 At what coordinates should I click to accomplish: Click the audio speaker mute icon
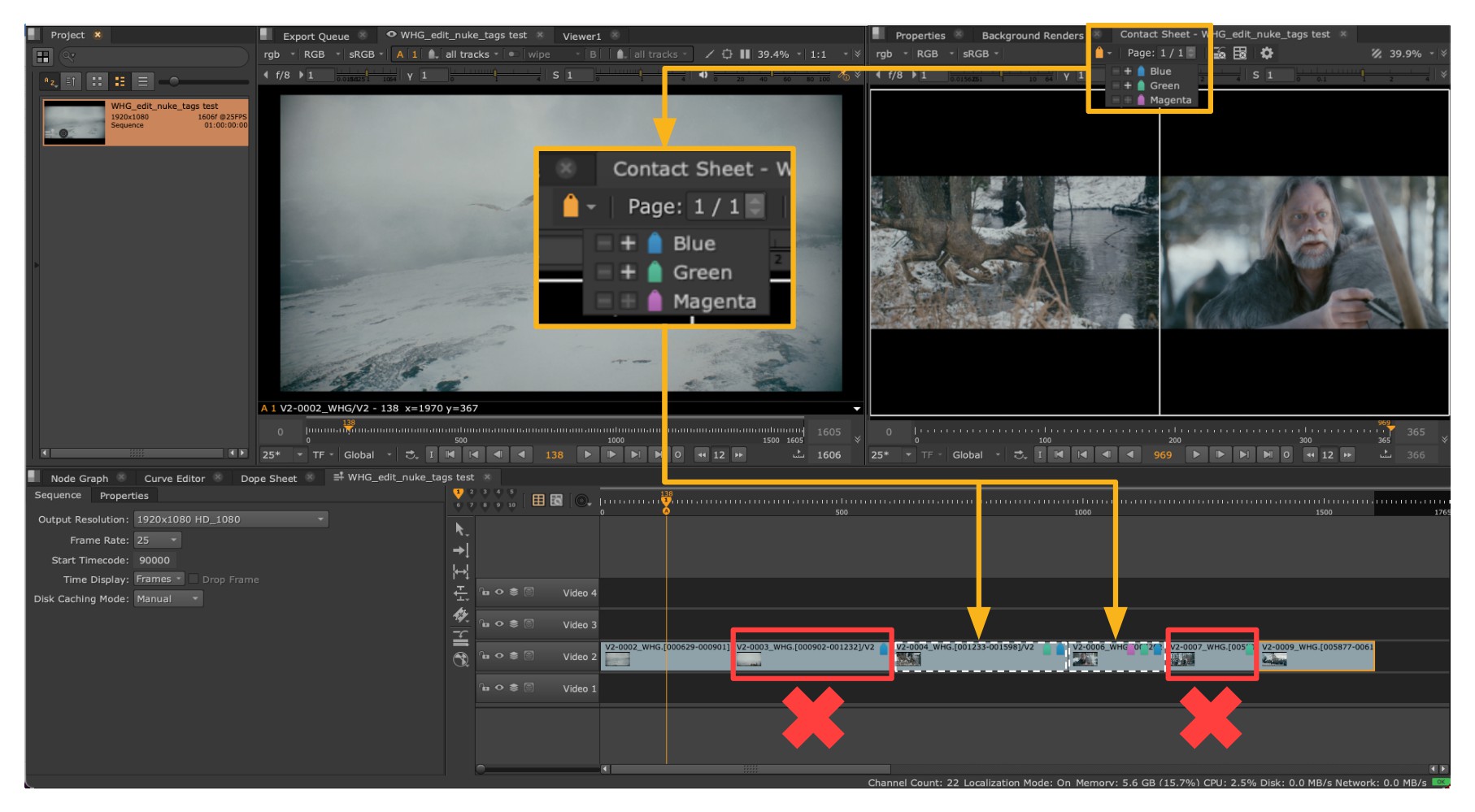(x=703, y=75)
